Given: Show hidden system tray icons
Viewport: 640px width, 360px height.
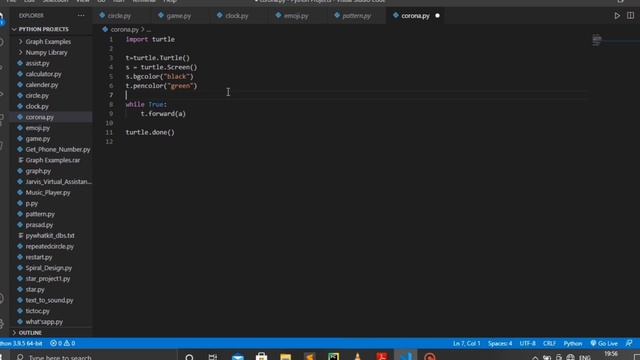Looking at the screenshot, I should pos(535,358).
